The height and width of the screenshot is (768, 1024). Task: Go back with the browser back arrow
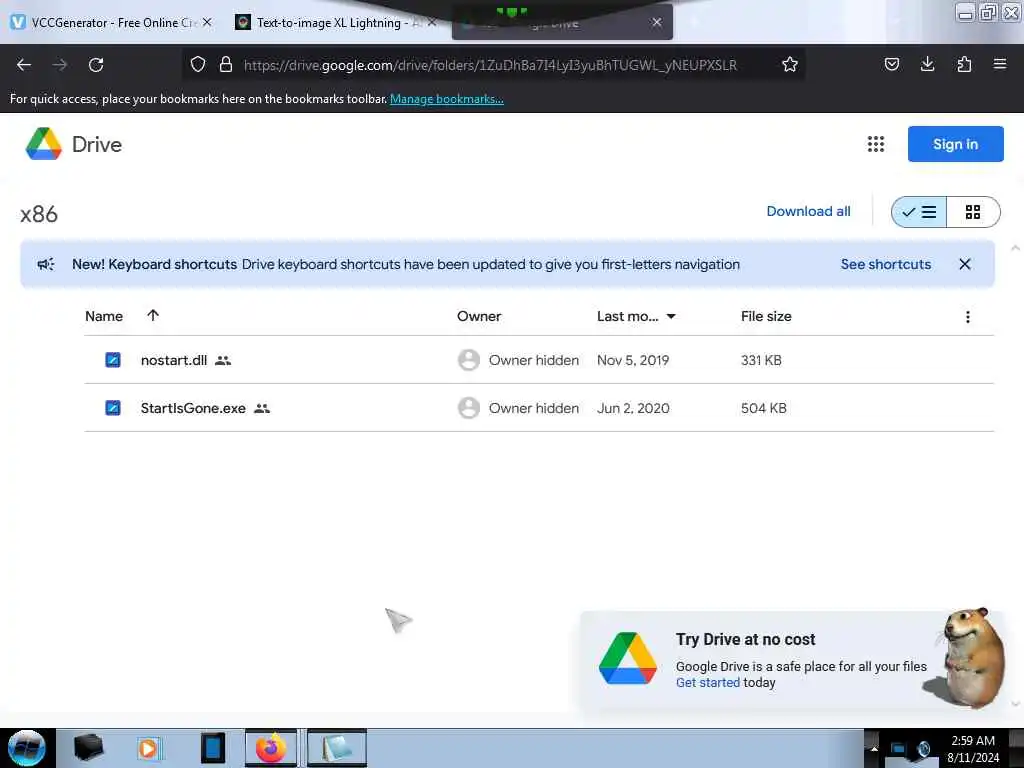(x=24, y=65)
